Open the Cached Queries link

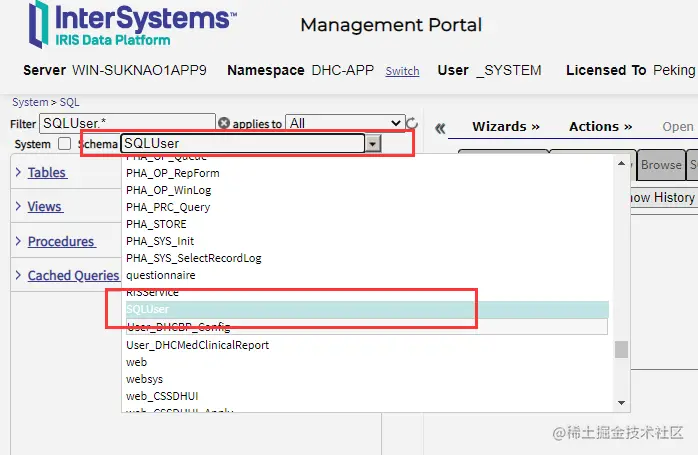73,276
